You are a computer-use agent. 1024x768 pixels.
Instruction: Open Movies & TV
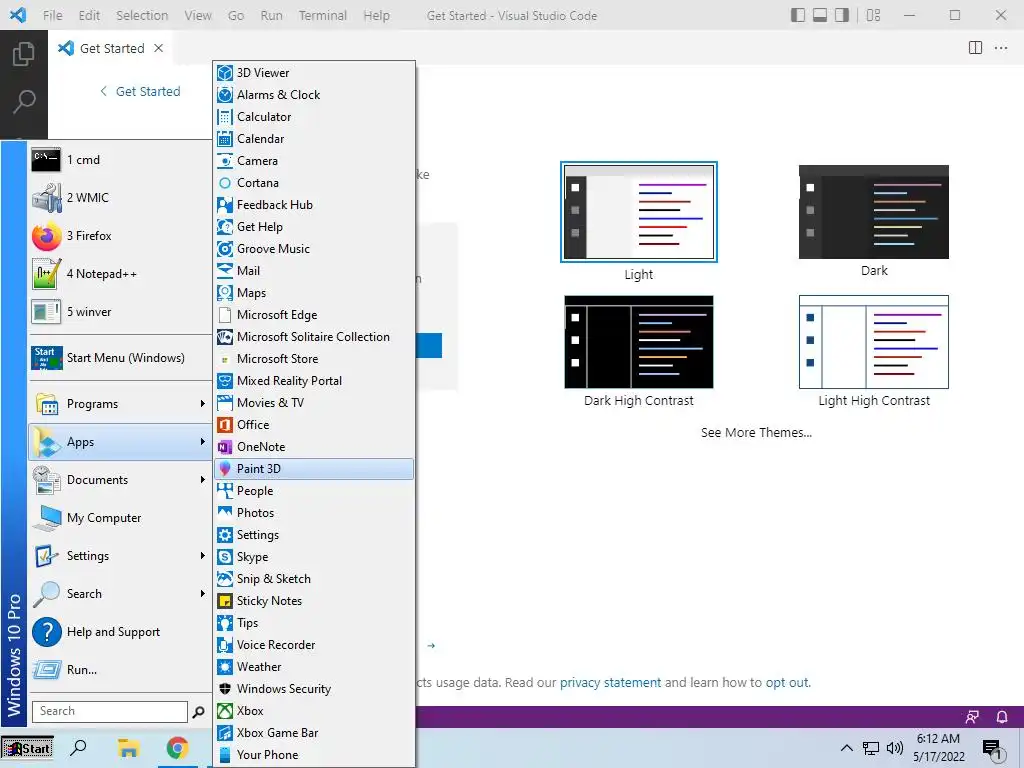(x=314, y=402)
